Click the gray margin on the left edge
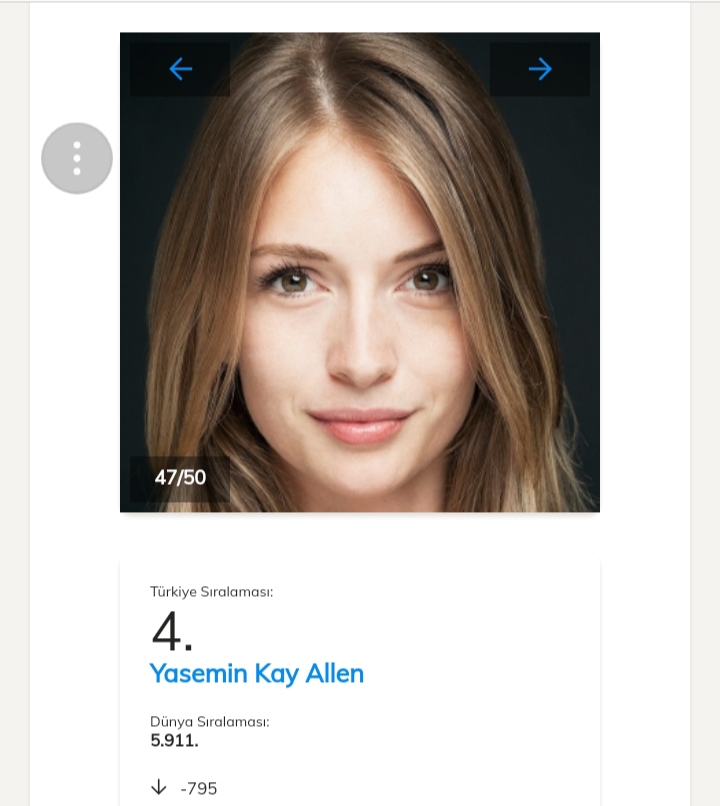 [14, 400]
